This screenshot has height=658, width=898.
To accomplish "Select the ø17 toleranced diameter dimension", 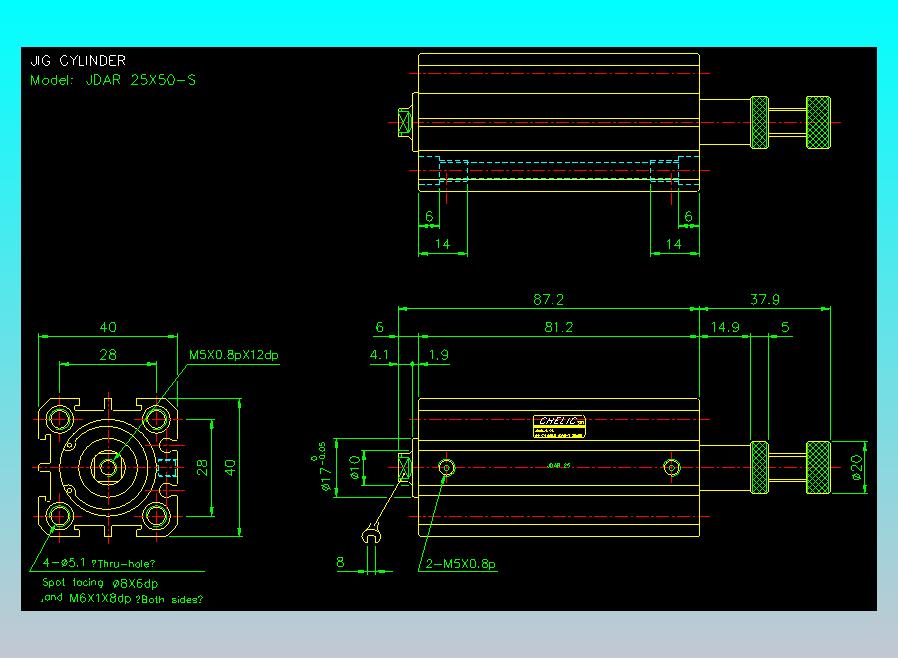I will pyautogui.click(x=322, y=466).
